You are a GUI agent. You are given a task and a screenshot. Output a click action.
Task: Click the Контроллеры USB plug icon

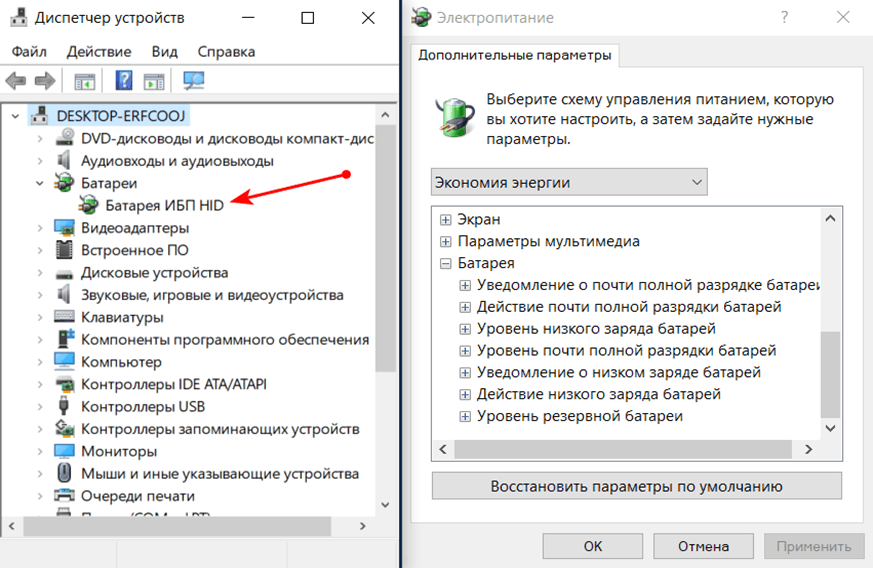64,406
